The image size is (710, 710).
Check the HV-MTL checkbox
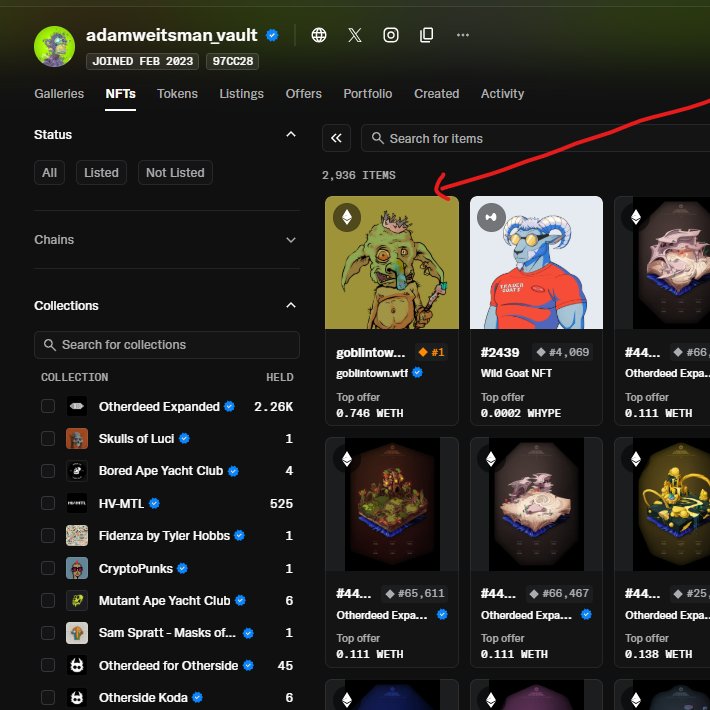[48, 503]
